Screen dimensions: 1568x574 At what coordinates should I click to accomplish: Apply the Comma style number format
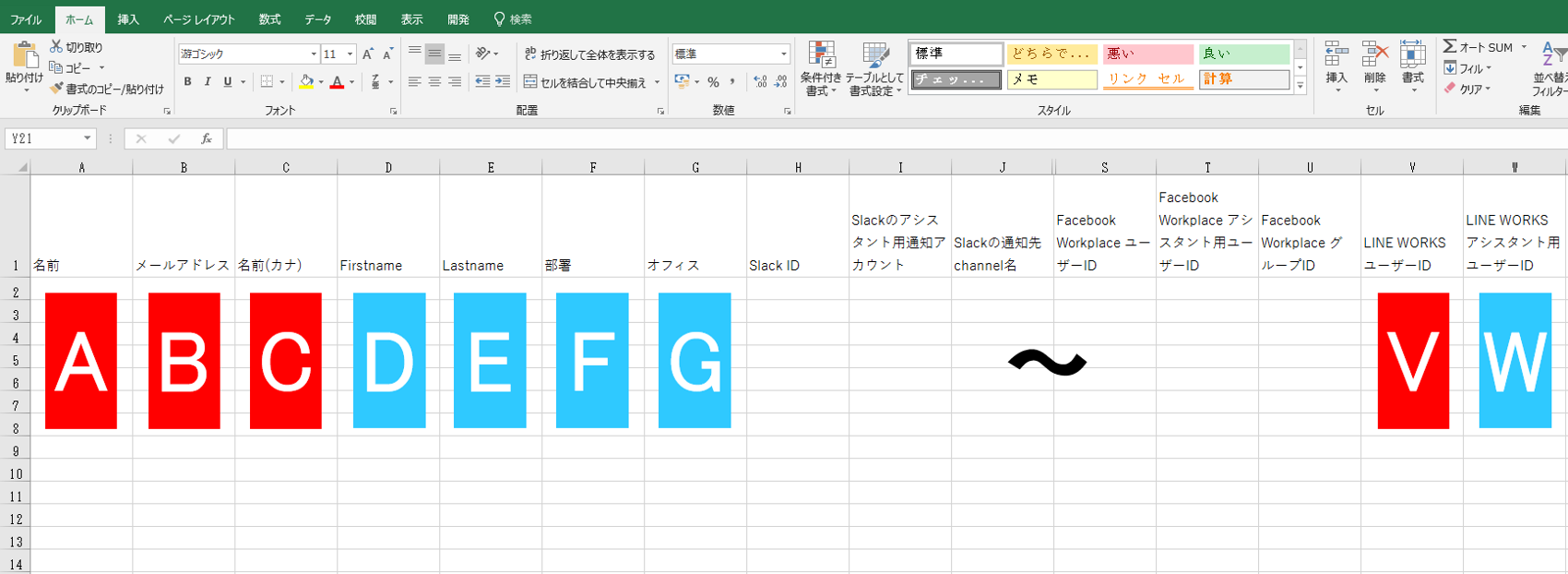[732, 82]
